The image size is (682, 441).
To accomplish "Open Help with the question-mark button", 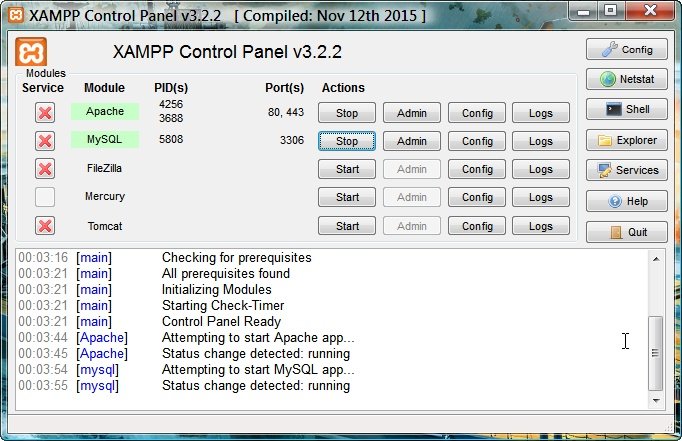I will [x=626, y=201].
